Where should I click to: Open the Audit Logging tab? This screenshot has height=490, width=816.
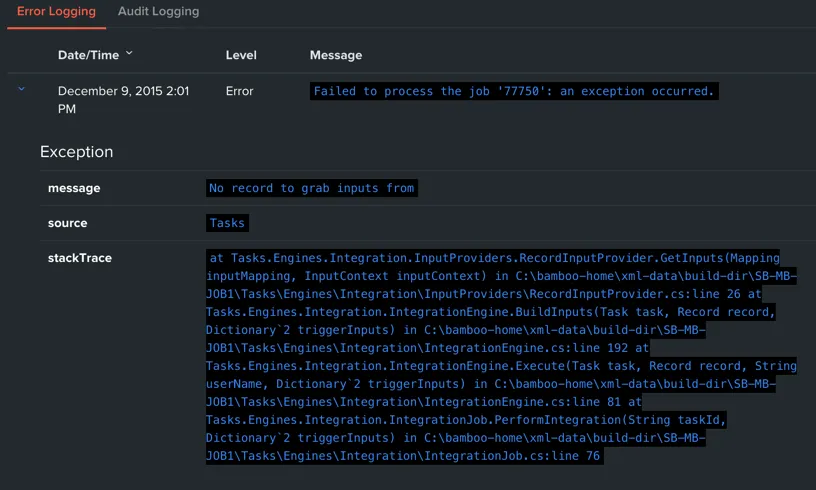click(158, 11)
